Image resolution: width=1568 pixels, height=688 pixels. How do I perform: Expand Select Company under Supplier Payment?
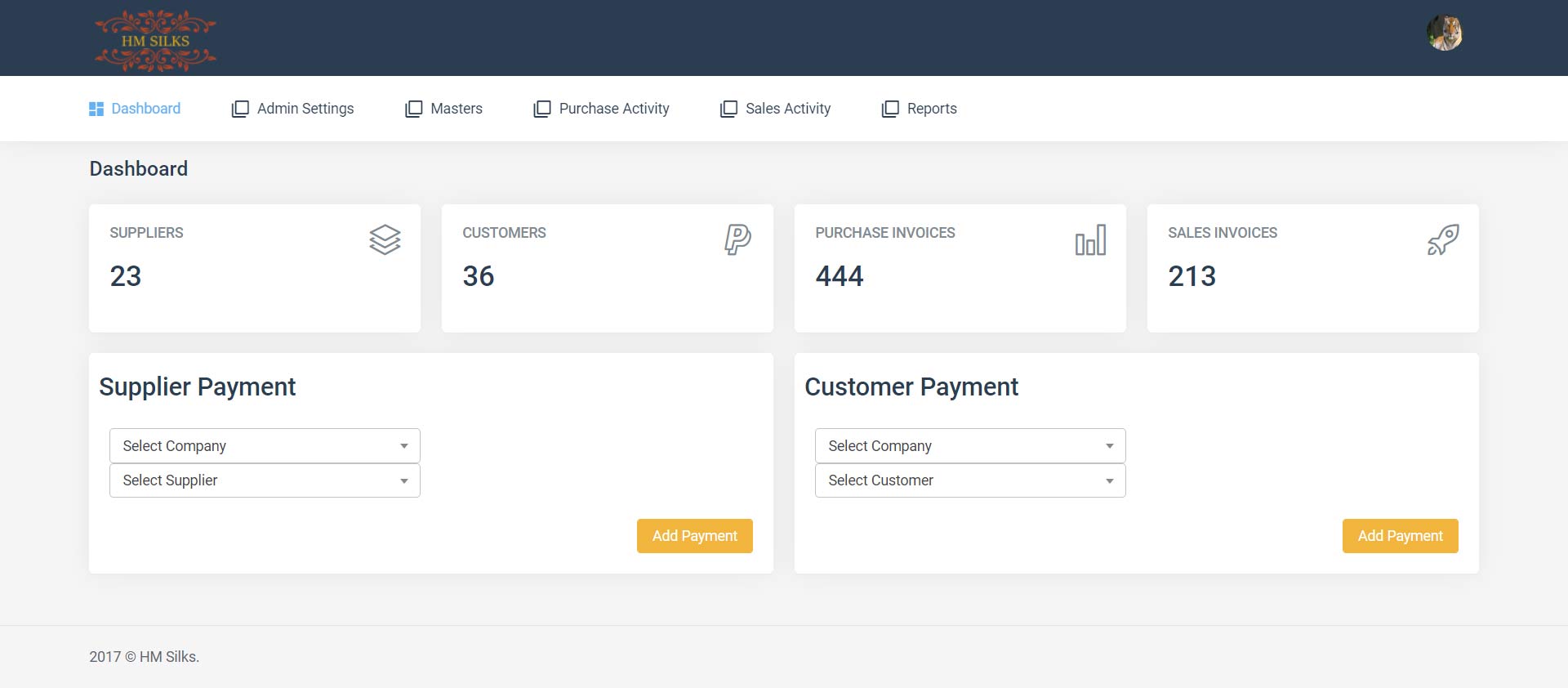pos(265,446)
